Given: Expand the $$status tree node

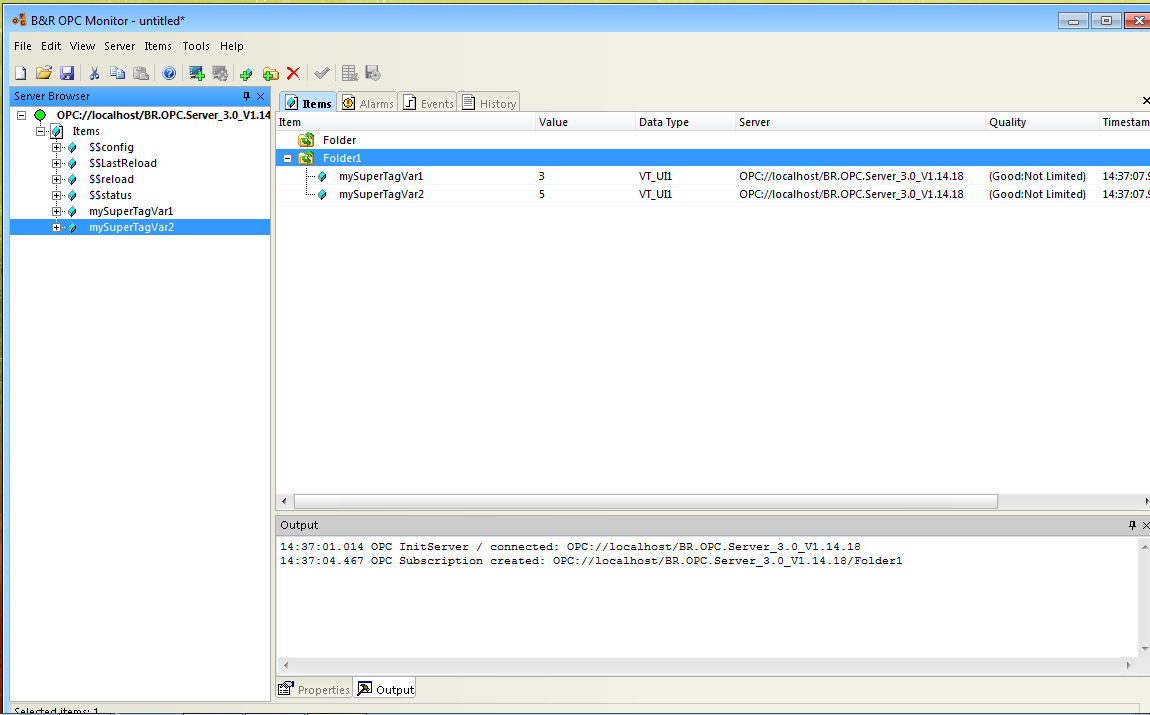Looking at the screenshot, I should pyautogui.click(x=56, y=196).
